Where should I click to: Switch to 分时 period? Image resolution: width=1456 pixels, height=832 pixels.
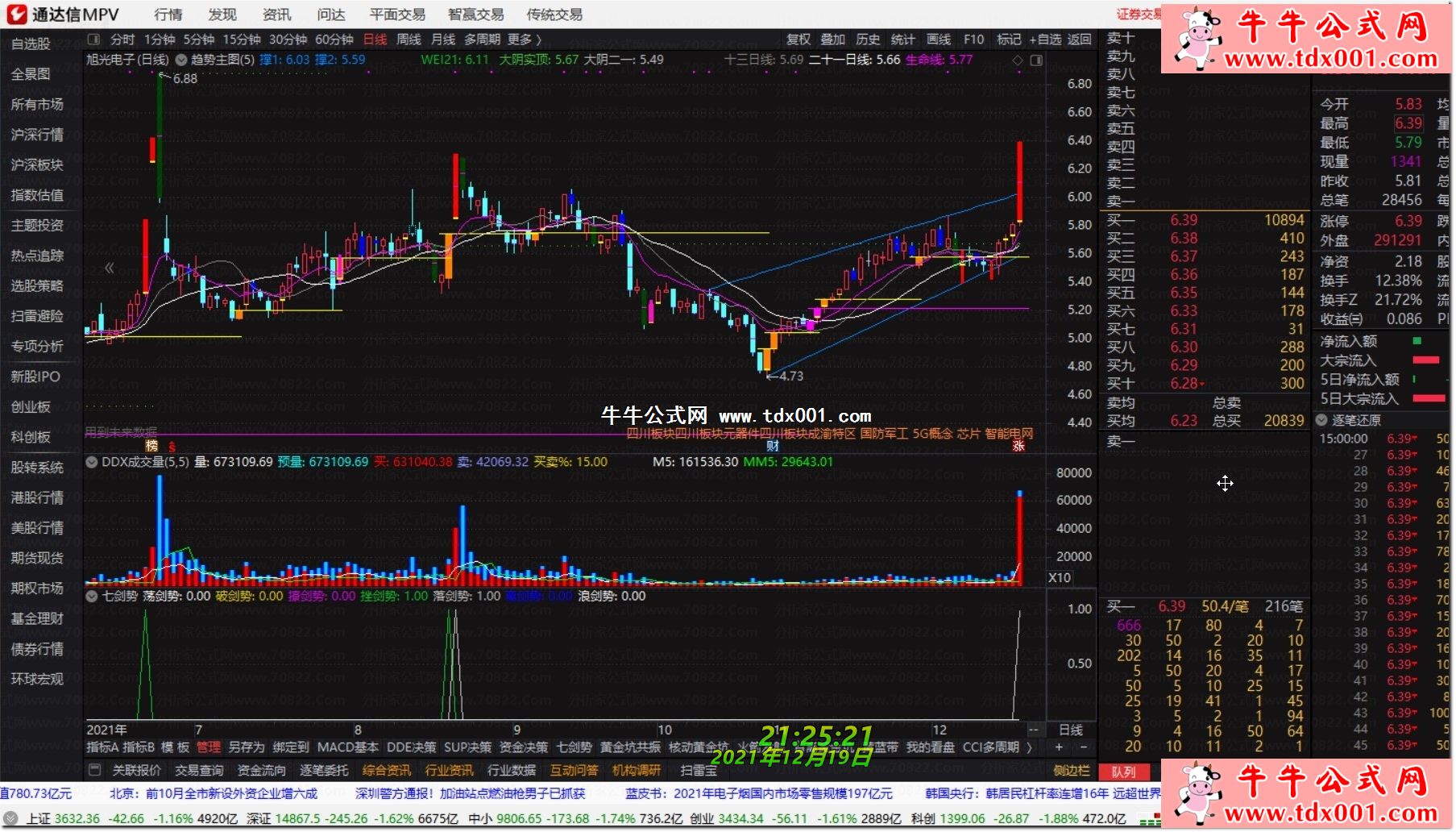click(122, 39)
